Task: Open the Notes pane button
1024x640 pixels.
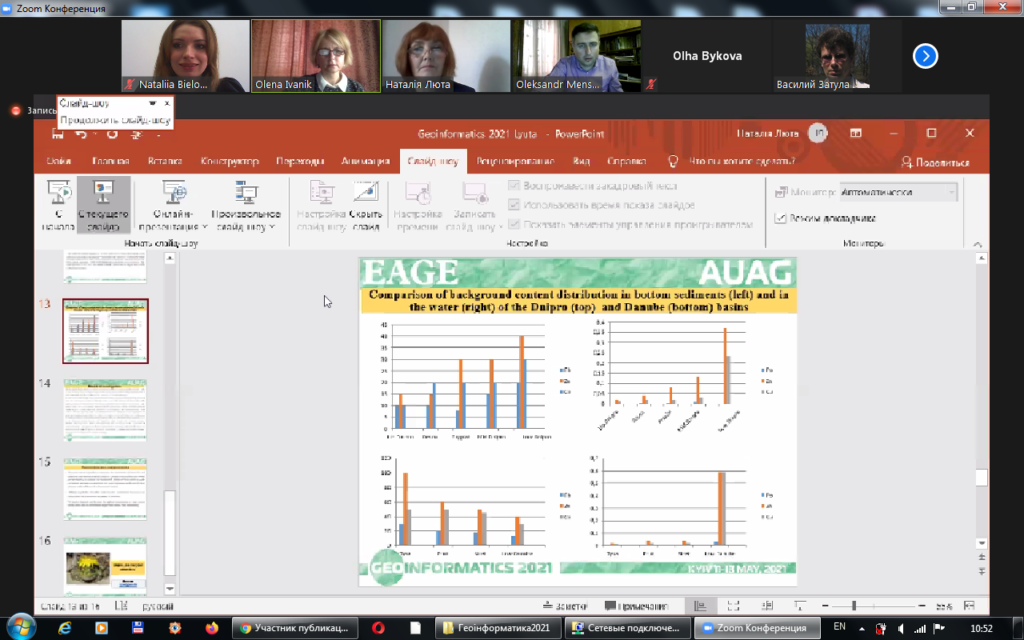Action: tap(565, 606)
